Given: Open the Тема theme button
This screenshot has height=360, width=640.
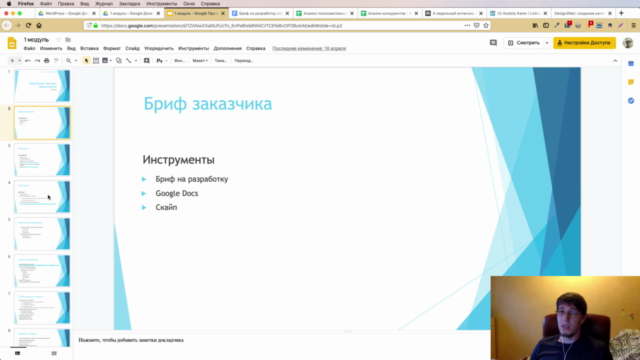Looking at the screenshot, I should click(221, 60).
